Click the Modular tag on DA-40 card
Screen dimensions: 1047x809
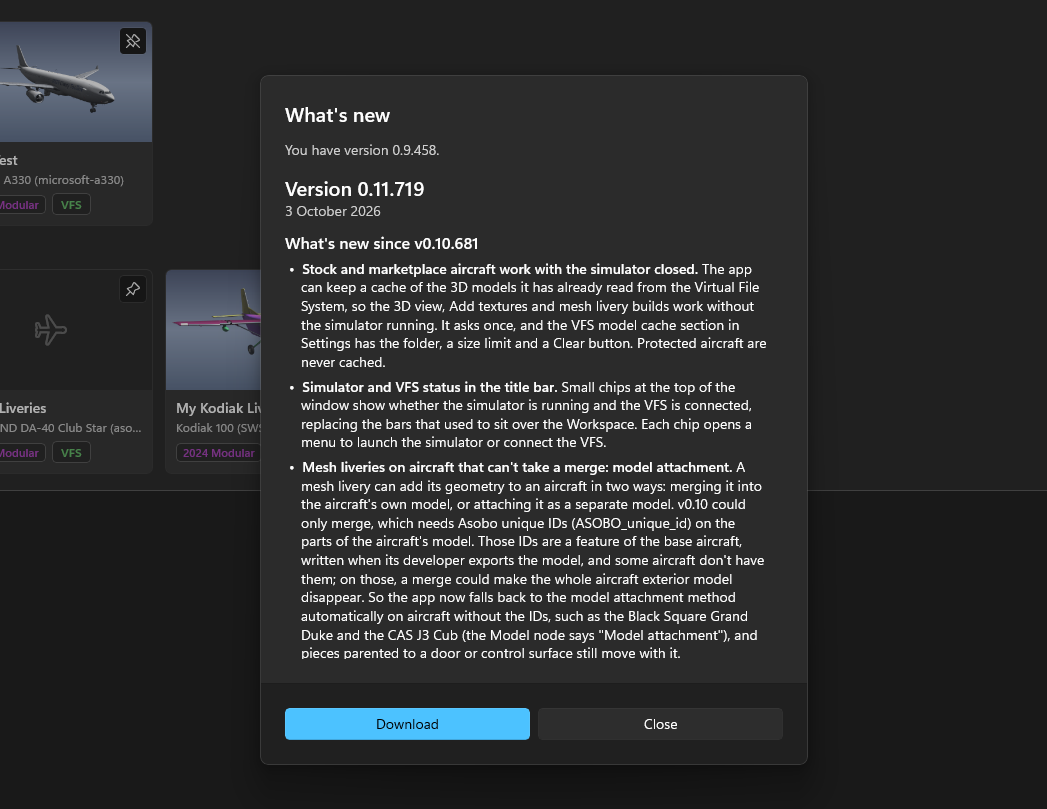tap(22, 453)
